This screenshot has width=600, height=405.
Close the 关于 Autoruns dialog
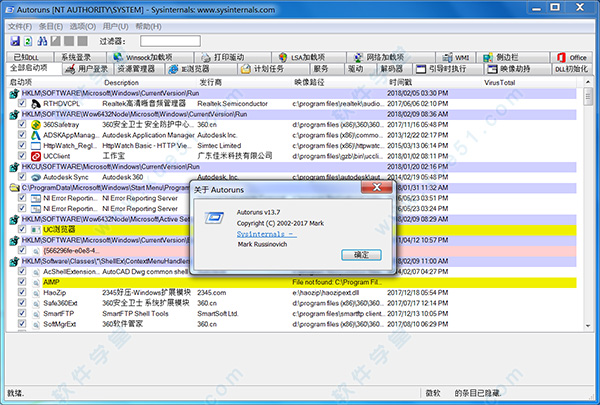[x=377, y=187]
